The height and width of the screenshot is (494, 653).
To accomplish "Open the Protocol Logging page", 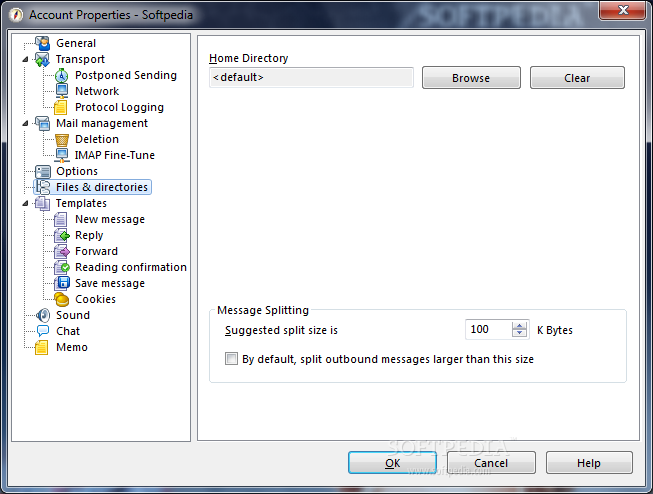I will [120, 107].
